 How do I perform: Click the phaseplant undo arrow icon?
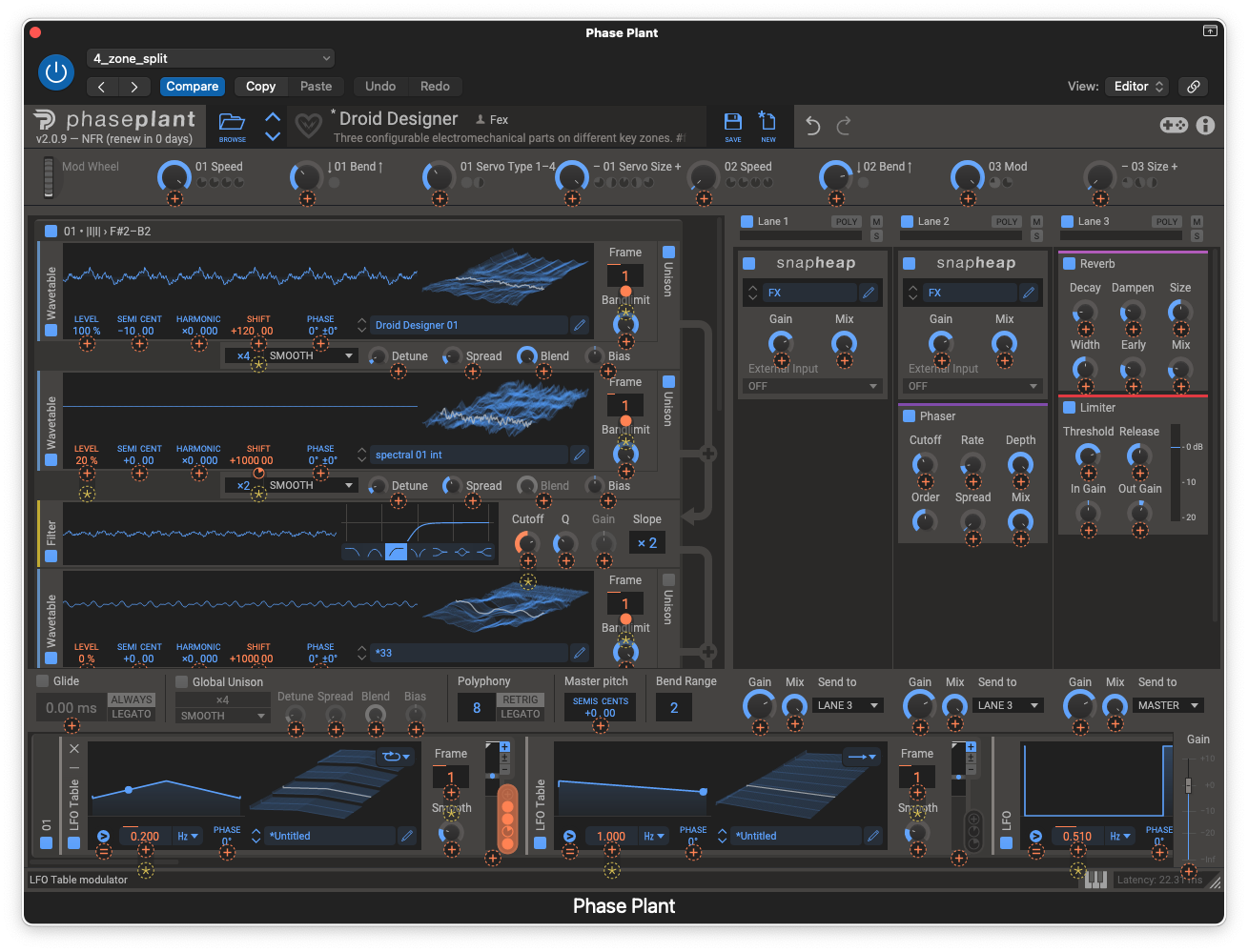click(x=812, y=126)
